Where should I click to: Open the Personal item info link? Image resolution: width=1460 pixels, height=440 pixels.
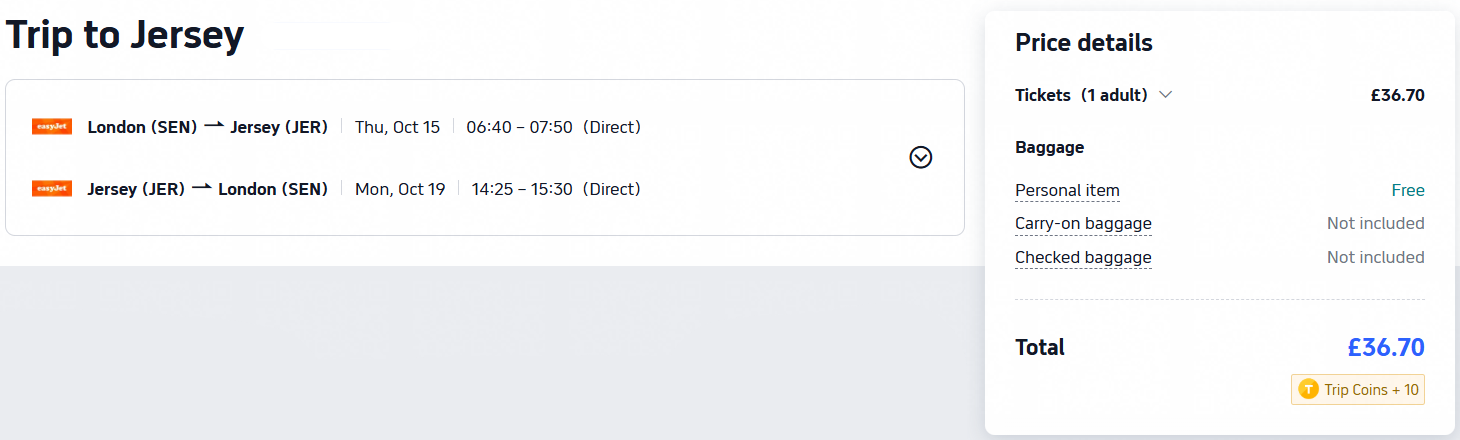pyautogui.click(x=1067, y=190)
